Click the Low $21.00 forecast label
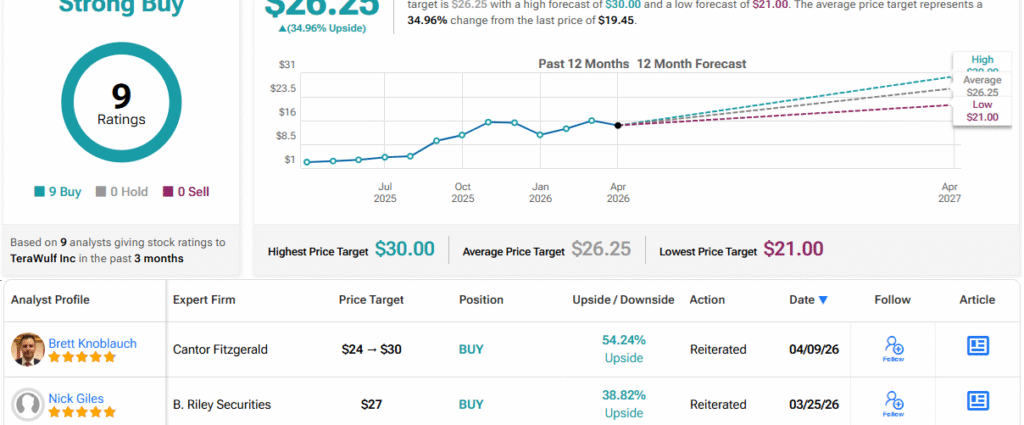This screenshot has width=1024, height=425. pyautogui.click(x=981, y=111)
